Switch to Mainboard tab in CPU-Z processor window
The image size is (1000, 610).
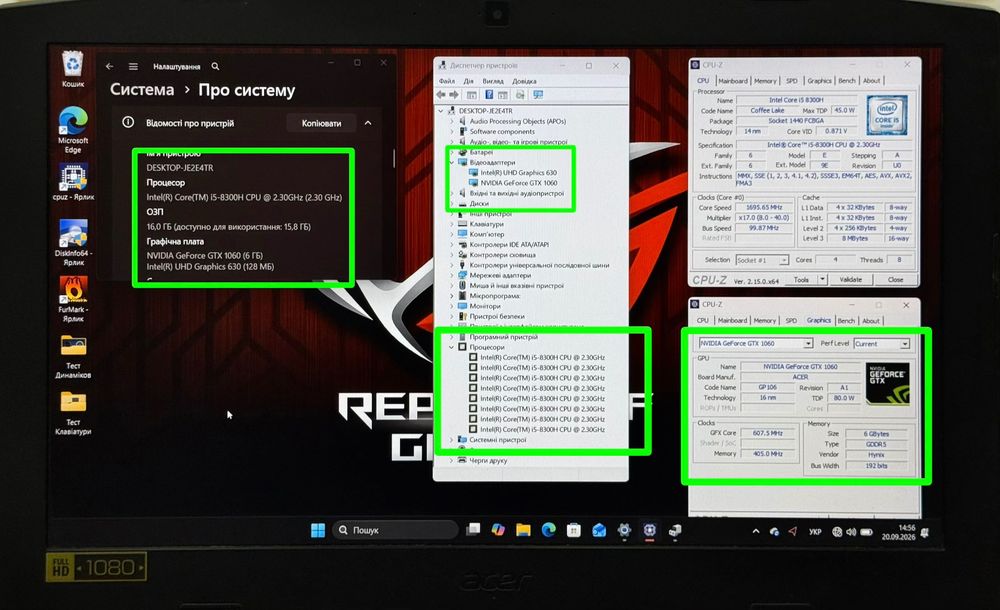733,81
